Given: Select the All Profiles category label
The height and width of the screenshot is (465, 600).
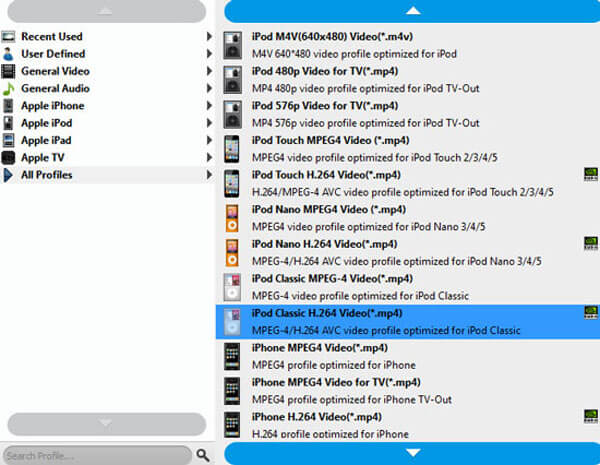Looking at the screenshot, I should 47,175.
